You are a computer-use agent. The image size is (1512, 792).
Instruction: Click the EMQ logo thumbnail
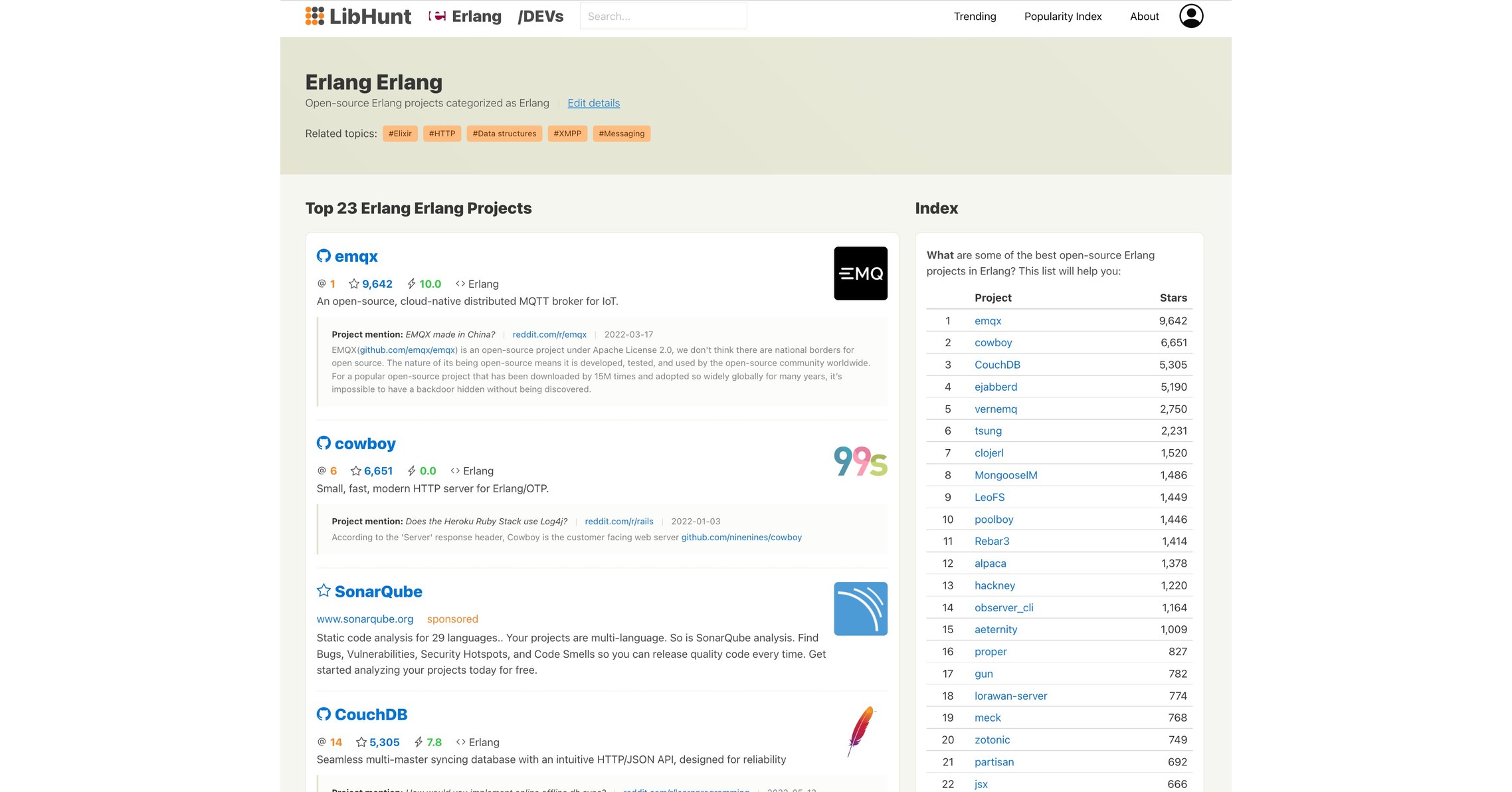coord(860,272)
